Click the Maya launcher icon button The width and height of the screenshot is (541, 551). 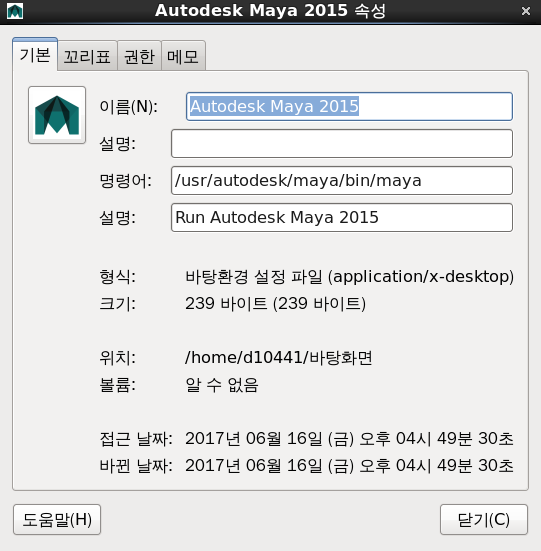pos(57,115)
